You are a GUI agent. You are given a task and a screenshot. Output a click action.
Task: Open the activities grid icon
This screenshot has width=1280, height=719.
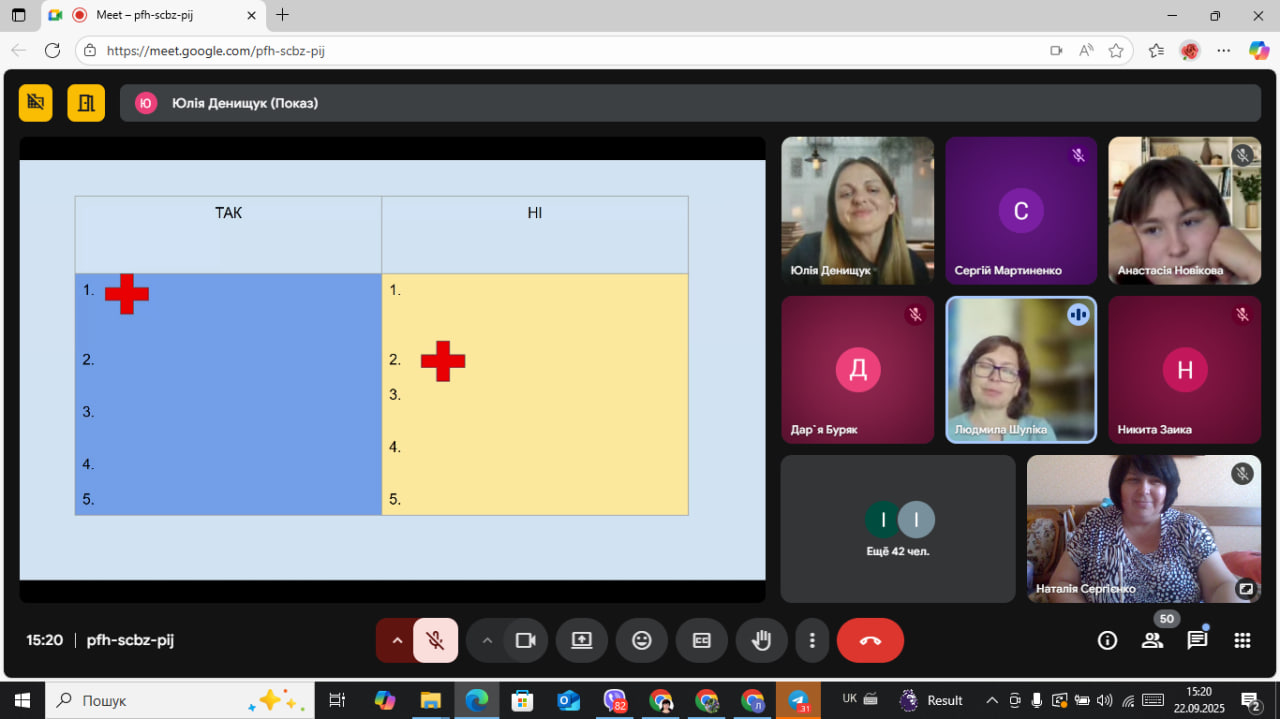click(x=1242, y=641)
